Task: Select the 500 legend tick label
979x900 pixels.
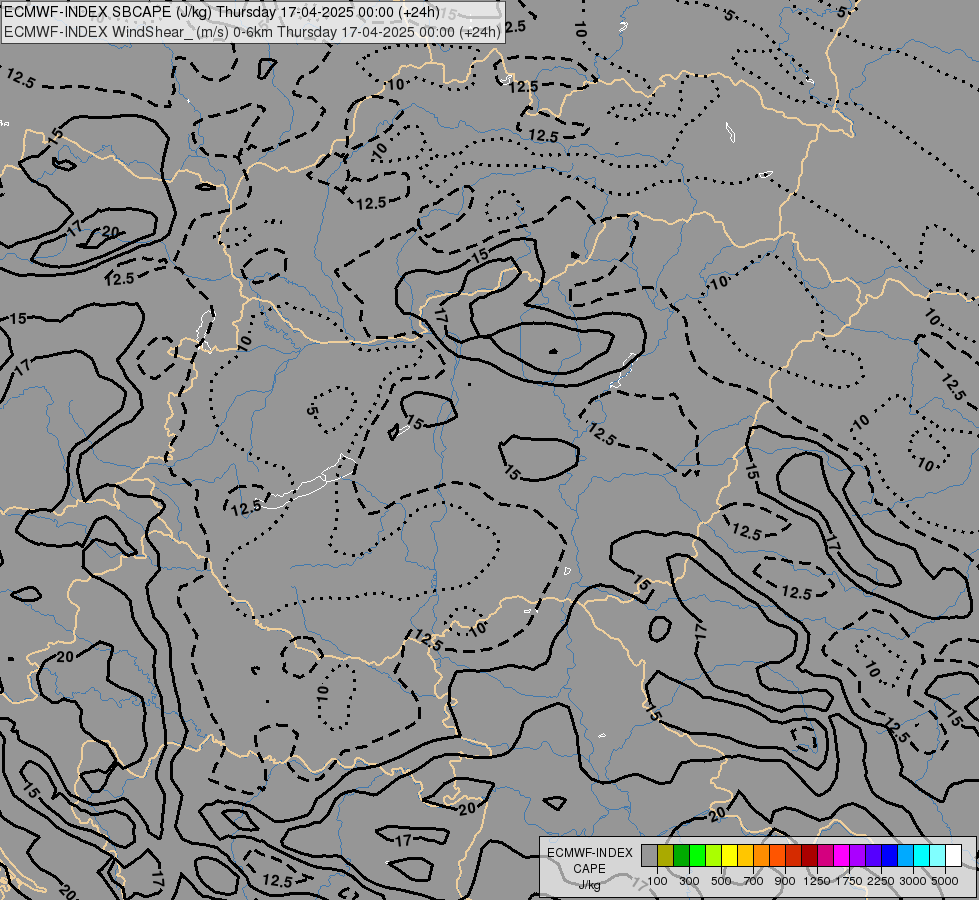Action: [721, 881]
